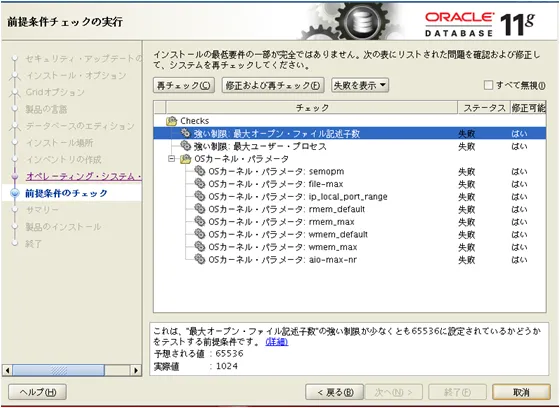Screen dimensions: 560x408
Task: Click the ヘルプ button
Action: tap(38, 392)
